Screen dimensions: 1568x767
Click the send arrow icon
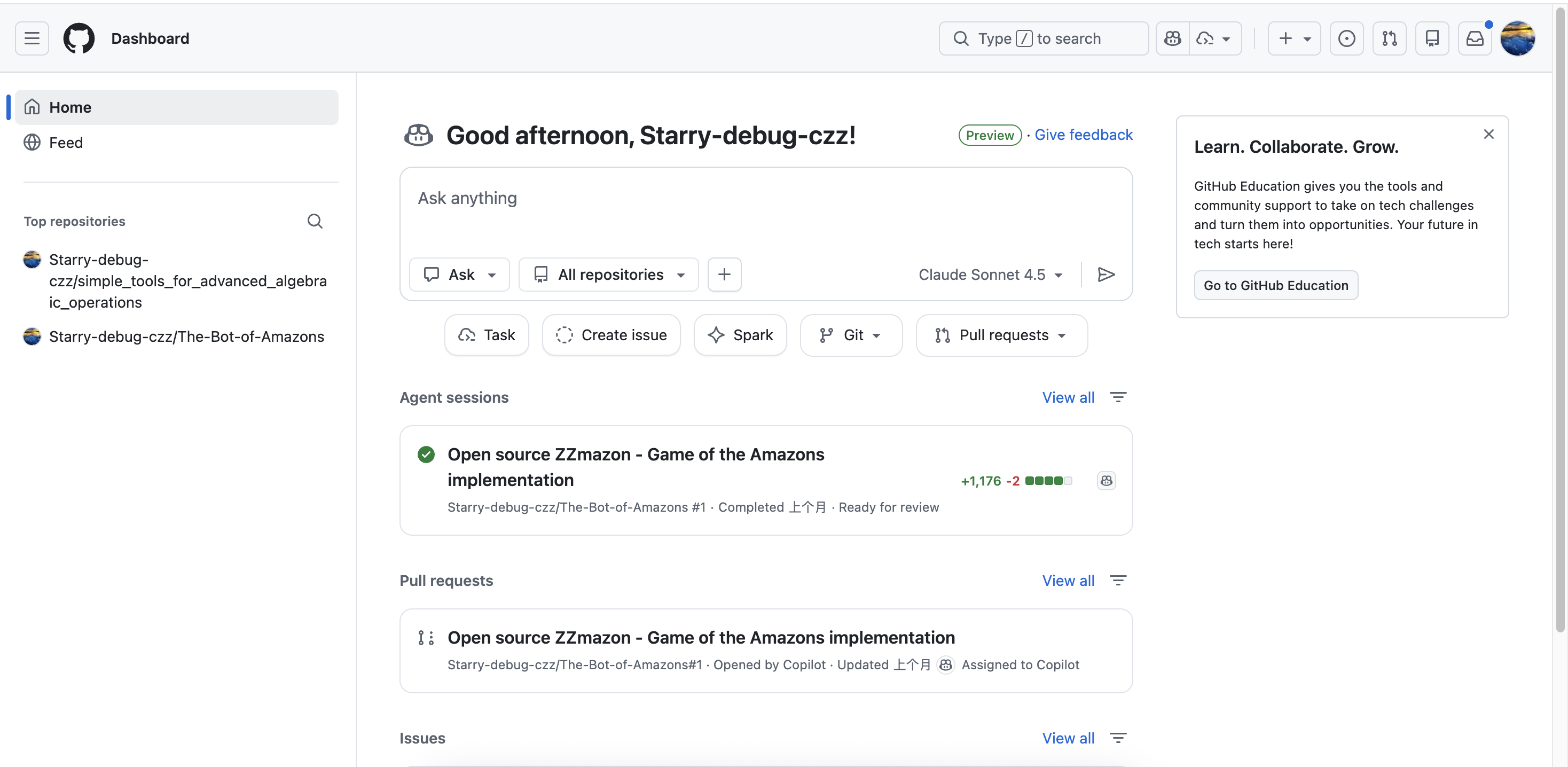click(x=1106, y=275)
